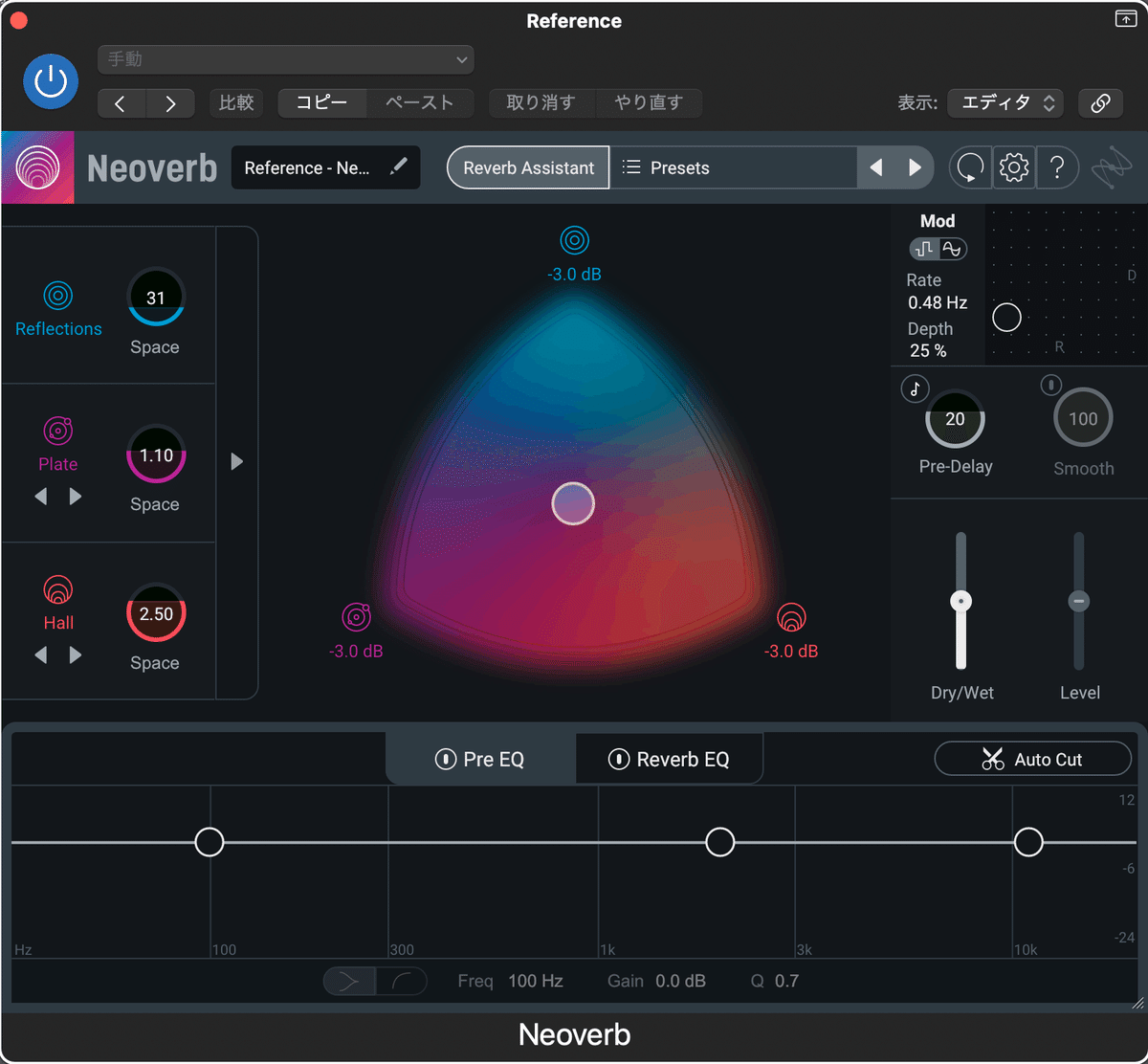Click the blend pad center puck
Screen dimensions: 1148x1064
573,503
